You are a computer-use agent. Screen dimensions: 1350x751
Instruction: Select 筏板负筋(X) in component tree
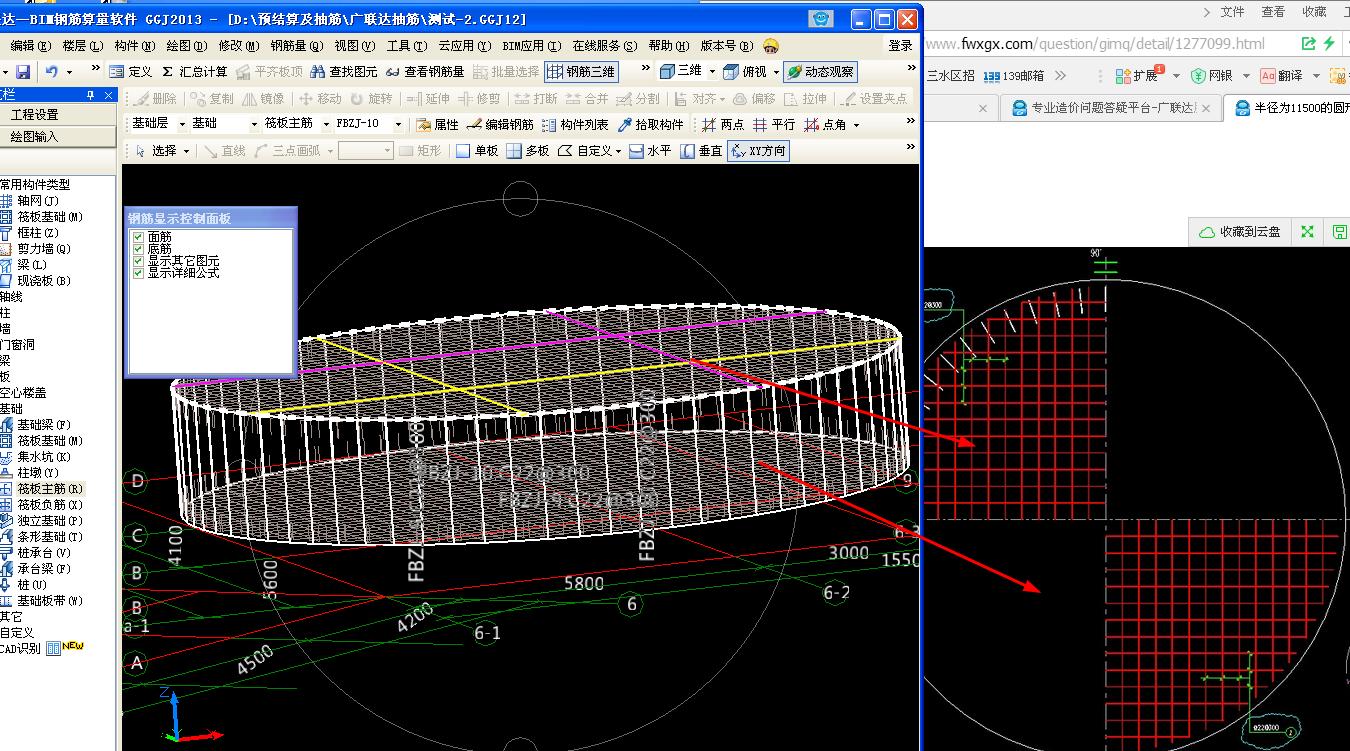(42, 505)
